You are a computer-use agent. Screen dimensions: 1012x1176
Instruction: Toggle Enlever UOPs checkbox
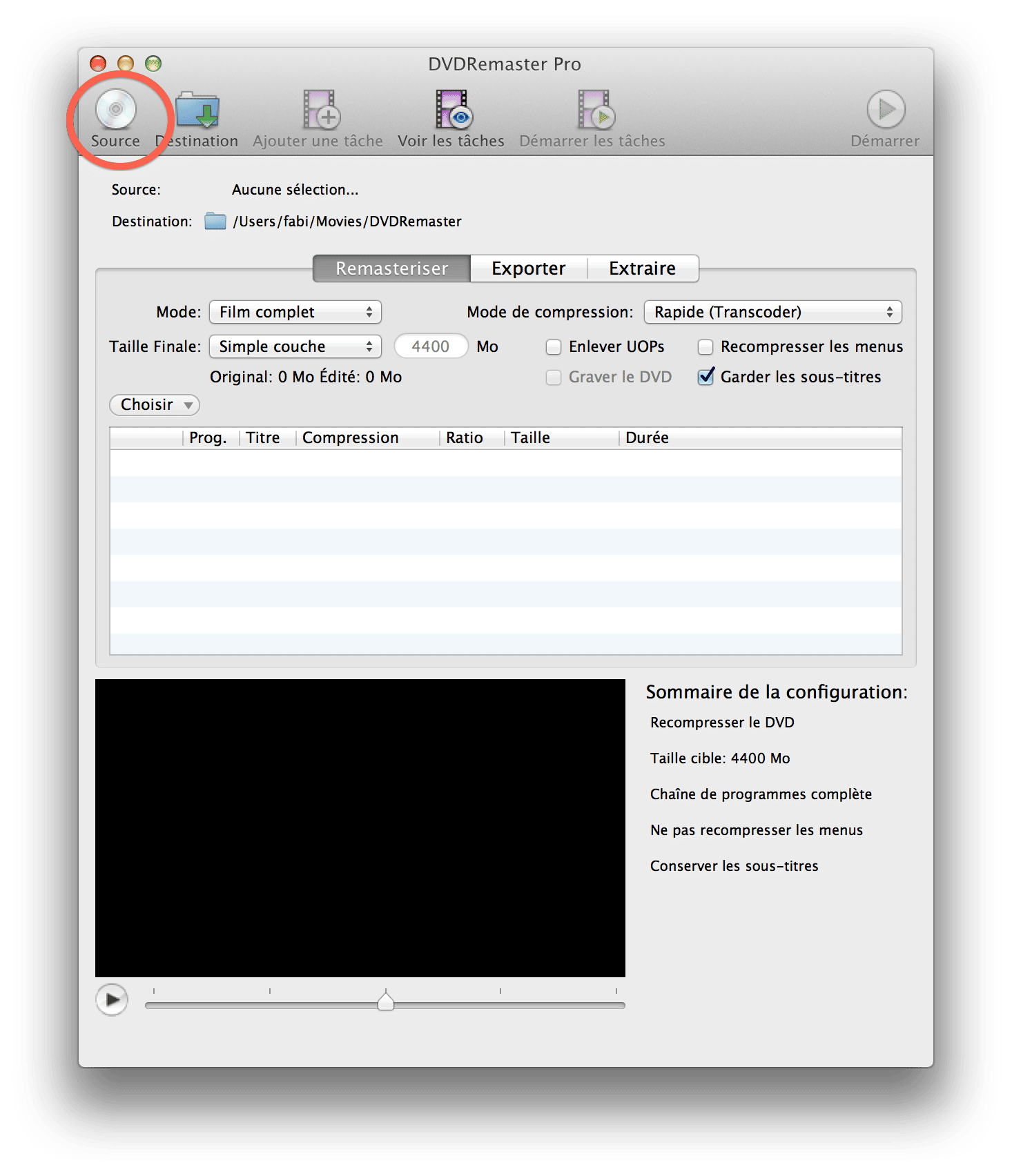pyautogui.click(x=554, y=347)
